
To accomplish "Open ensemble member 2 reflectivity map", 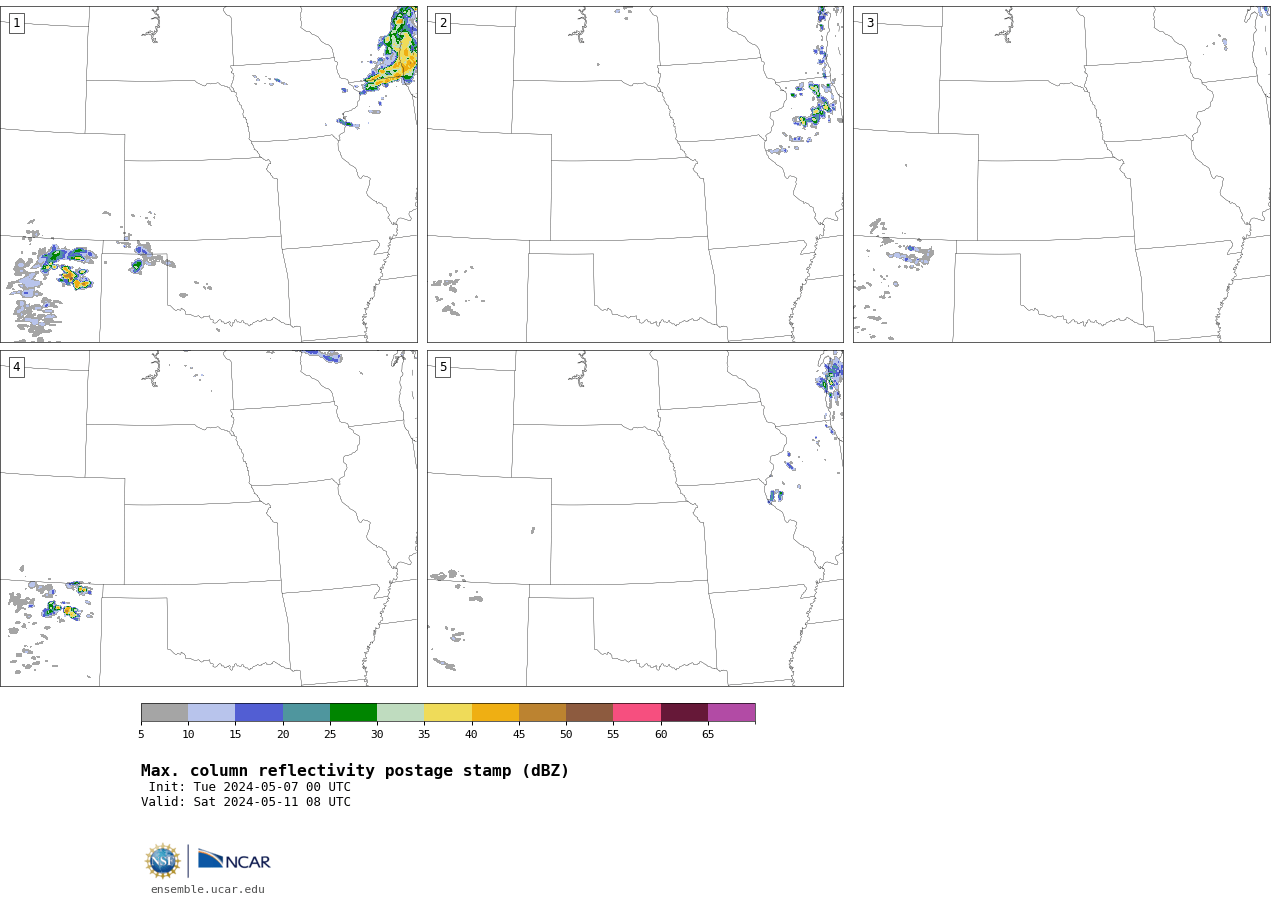I will 635,174.
